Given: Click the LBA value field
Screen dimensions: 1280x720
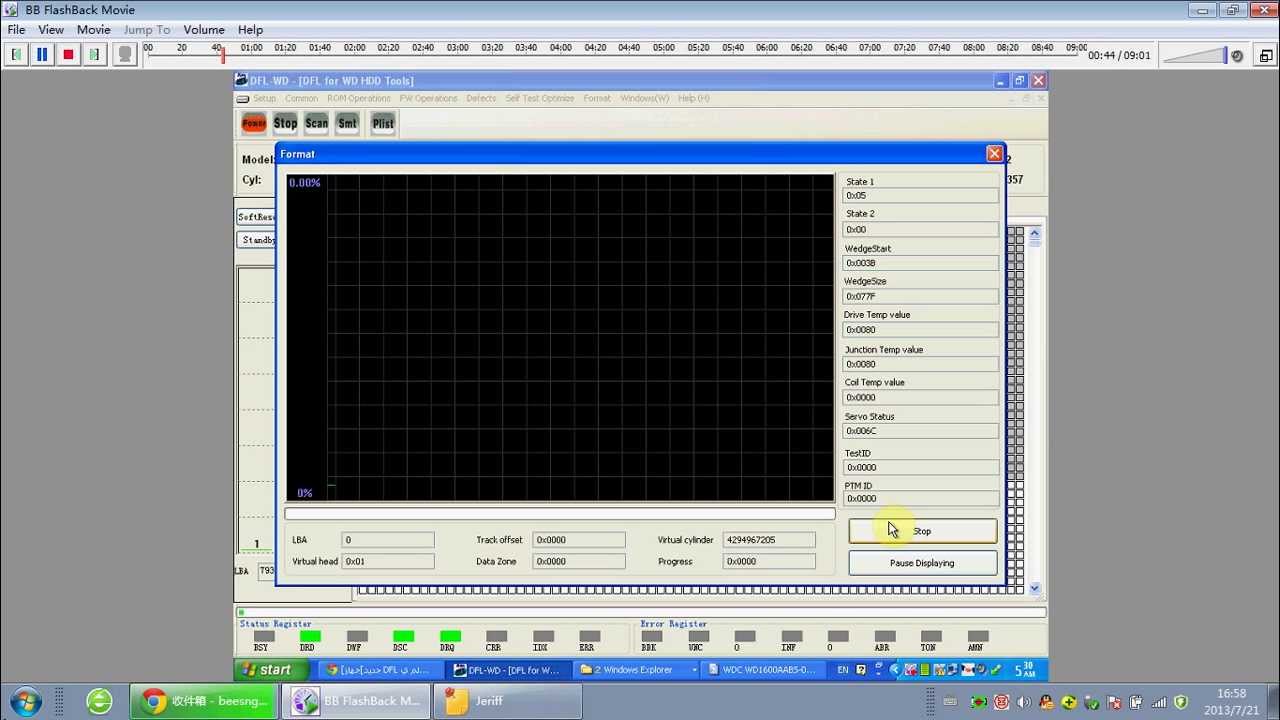Looking at the screenshot, I should pyautogui.click(x=388, y=540).
